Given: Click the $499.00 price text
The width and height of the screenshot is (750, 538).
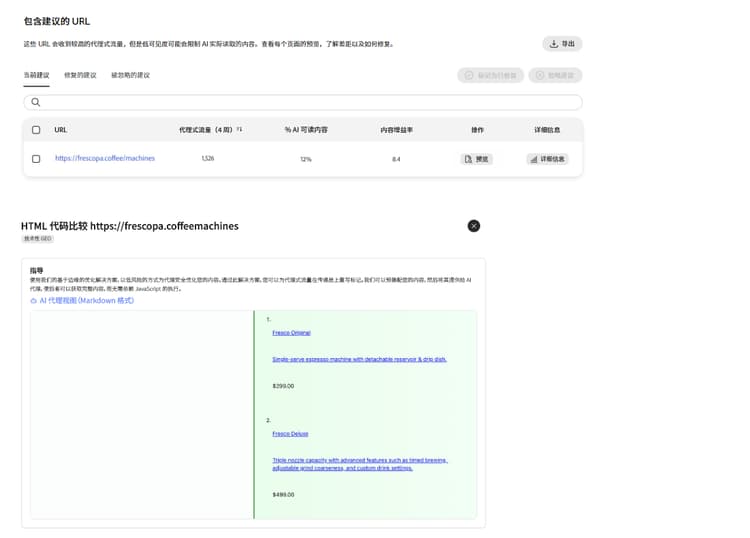Looking at the screenshot, I should point(283,494).
